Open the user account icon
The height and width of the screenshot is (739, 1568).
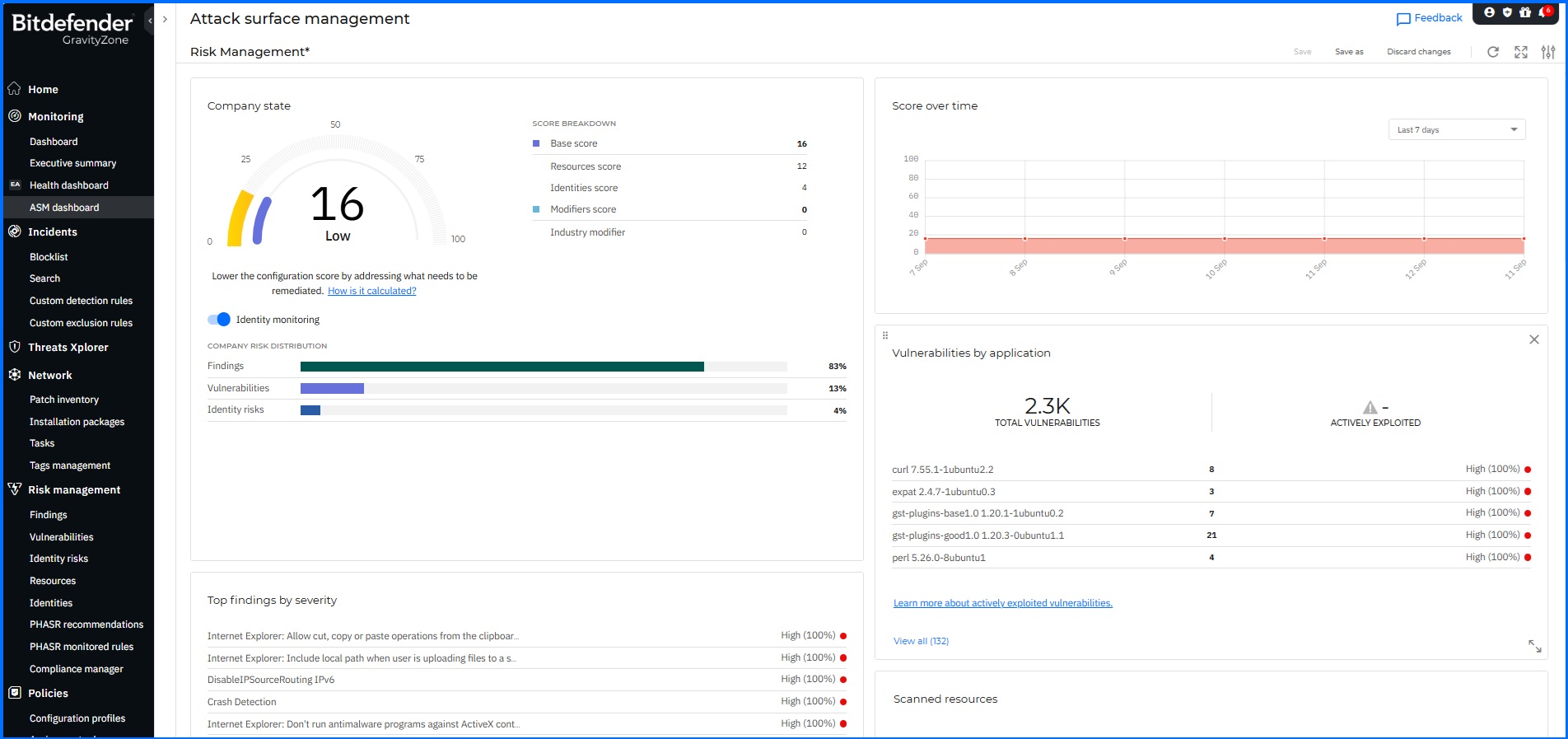pyautogui.click(x=1489, y=12)
